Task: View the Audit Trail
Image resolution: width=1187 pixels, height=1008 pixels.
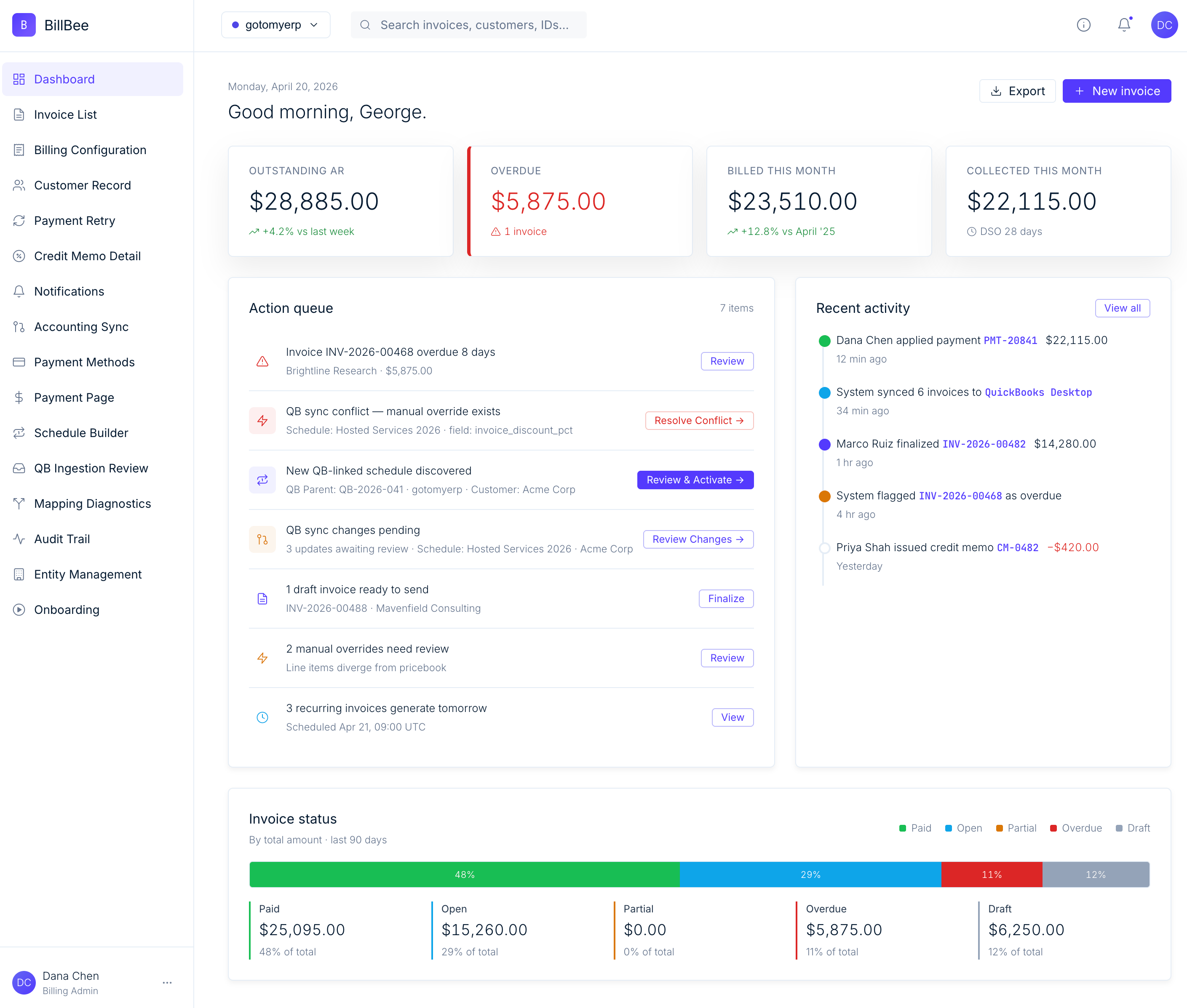Action: 93,539
